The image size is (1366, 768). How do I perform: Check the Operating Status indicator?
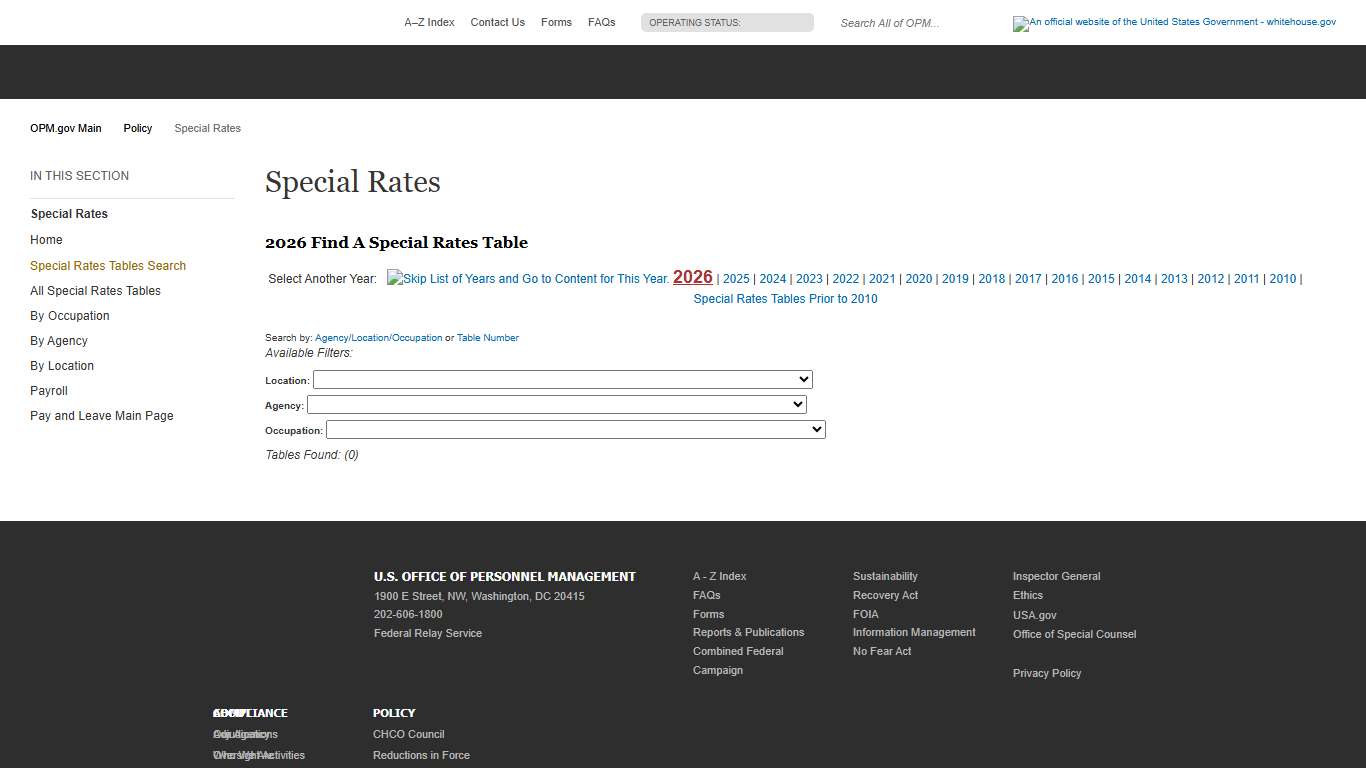[x=727, y=22]
